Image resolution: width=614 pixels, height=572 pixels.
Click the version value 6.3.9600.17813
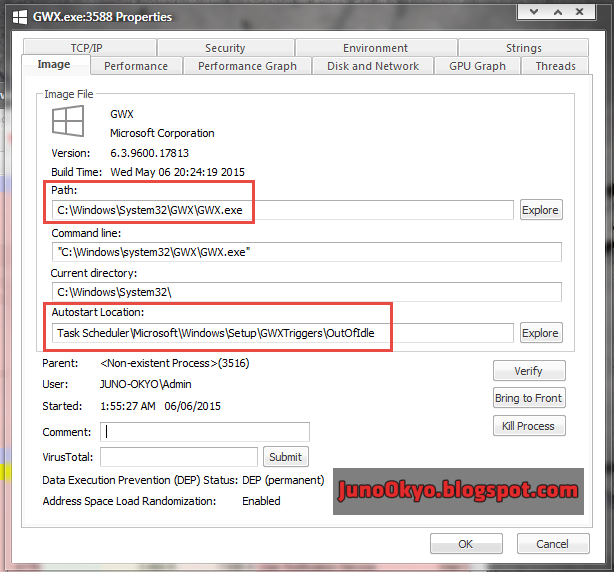tap(150, 153)
